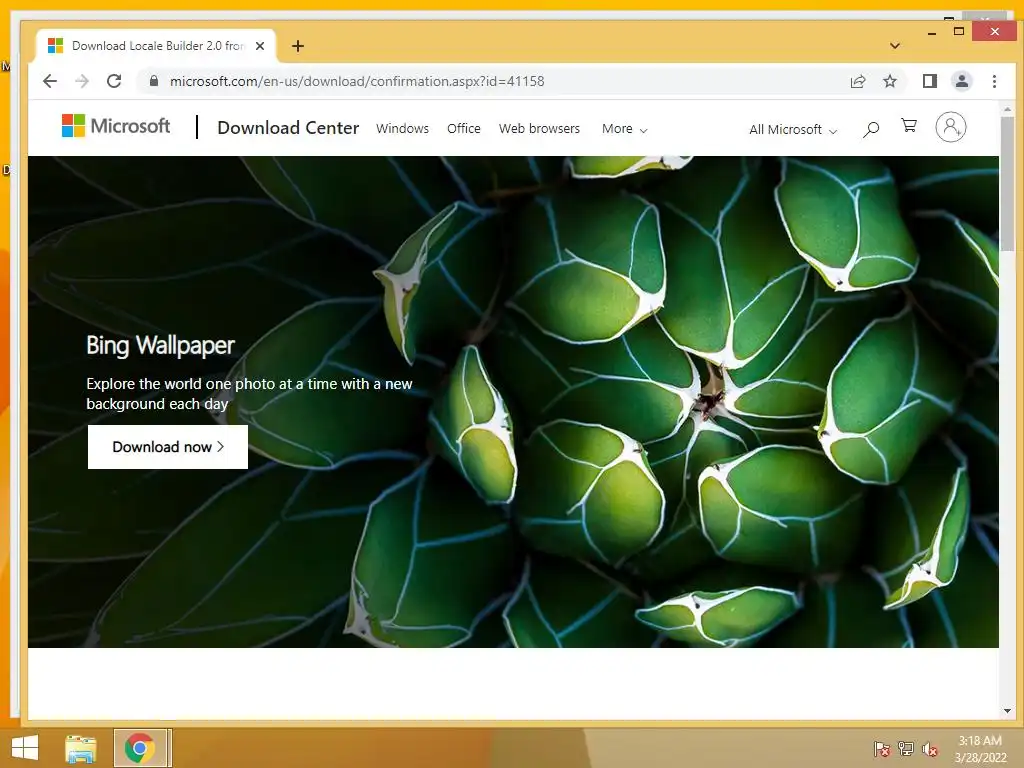Share this page using the share icon

(x=857, y=81)
